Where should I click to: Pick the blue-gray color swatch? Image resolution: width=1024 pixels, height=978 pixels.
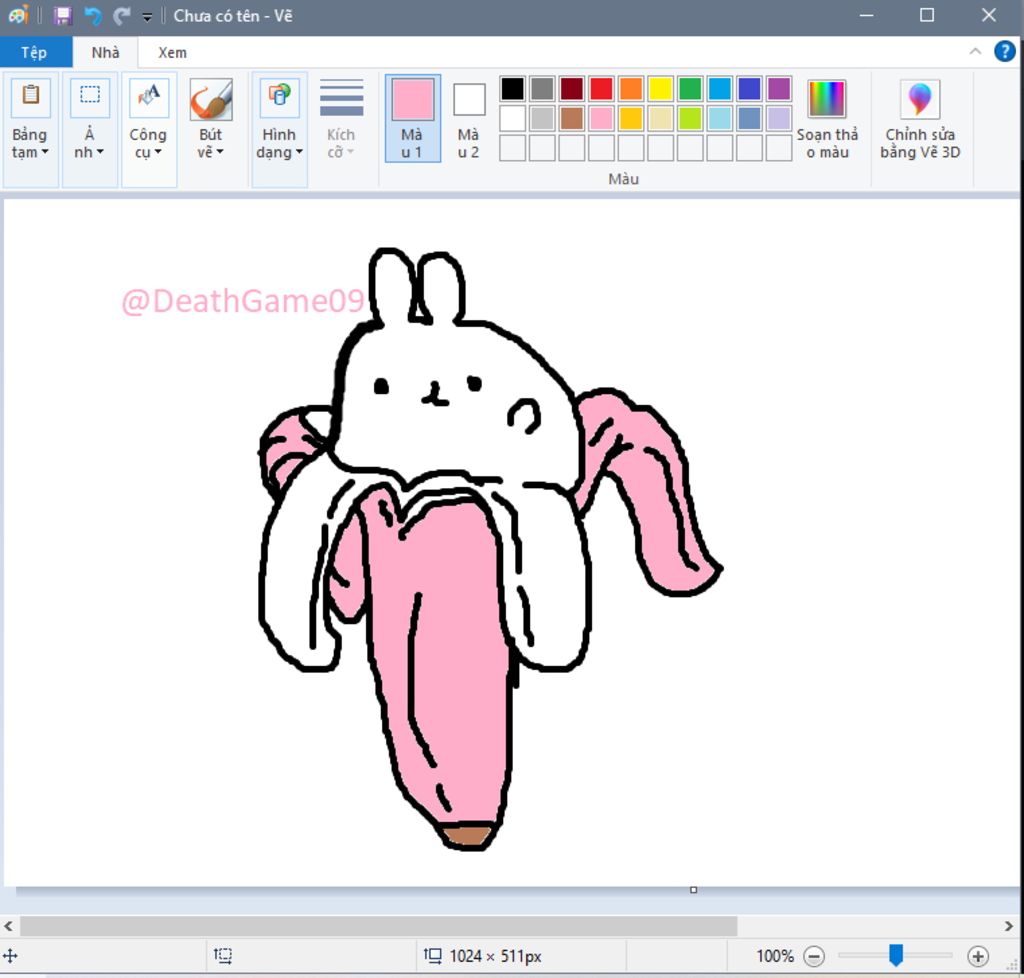(x=749, y=118)
